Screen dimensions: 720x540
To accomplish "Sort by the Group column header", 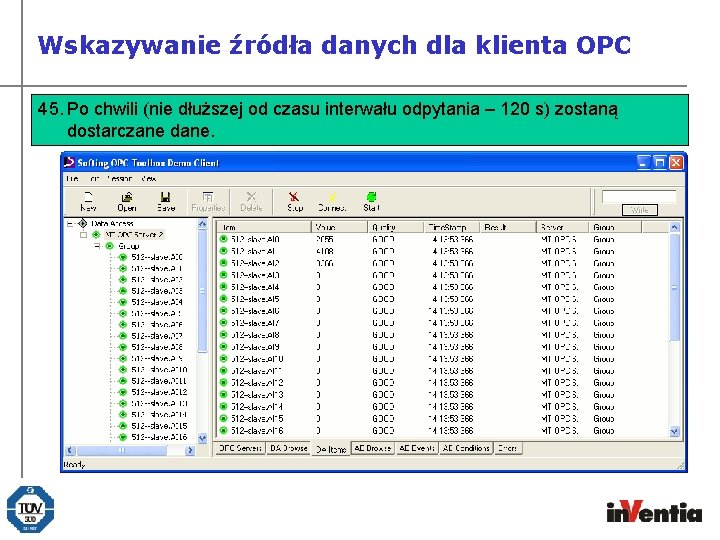I will [615, 227].
